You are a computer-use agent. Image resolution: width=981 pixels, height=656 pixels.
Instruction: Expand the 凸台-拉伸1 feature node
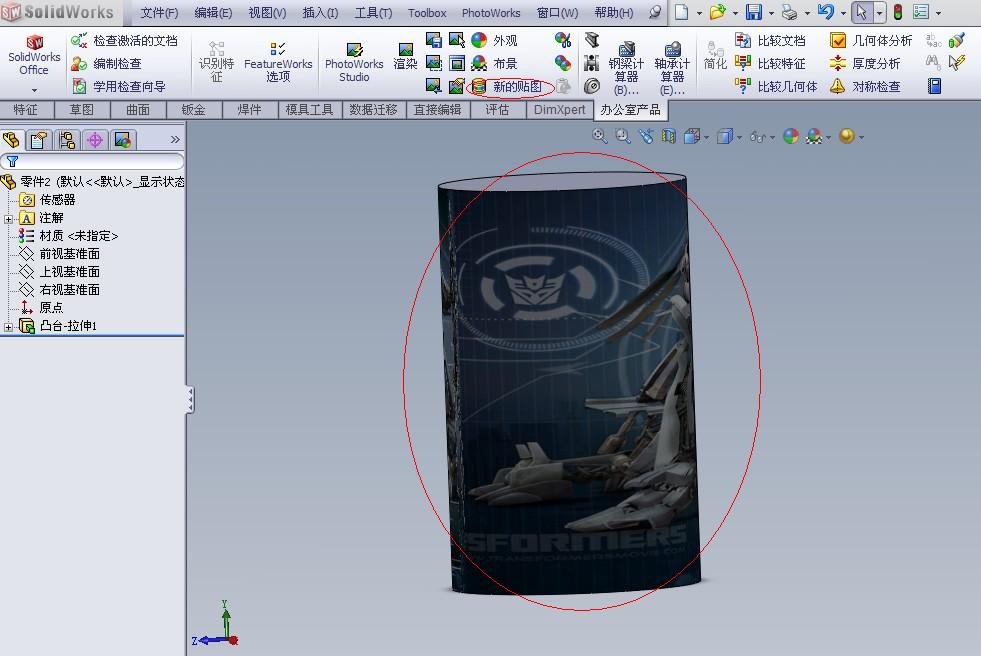(8, 327)
